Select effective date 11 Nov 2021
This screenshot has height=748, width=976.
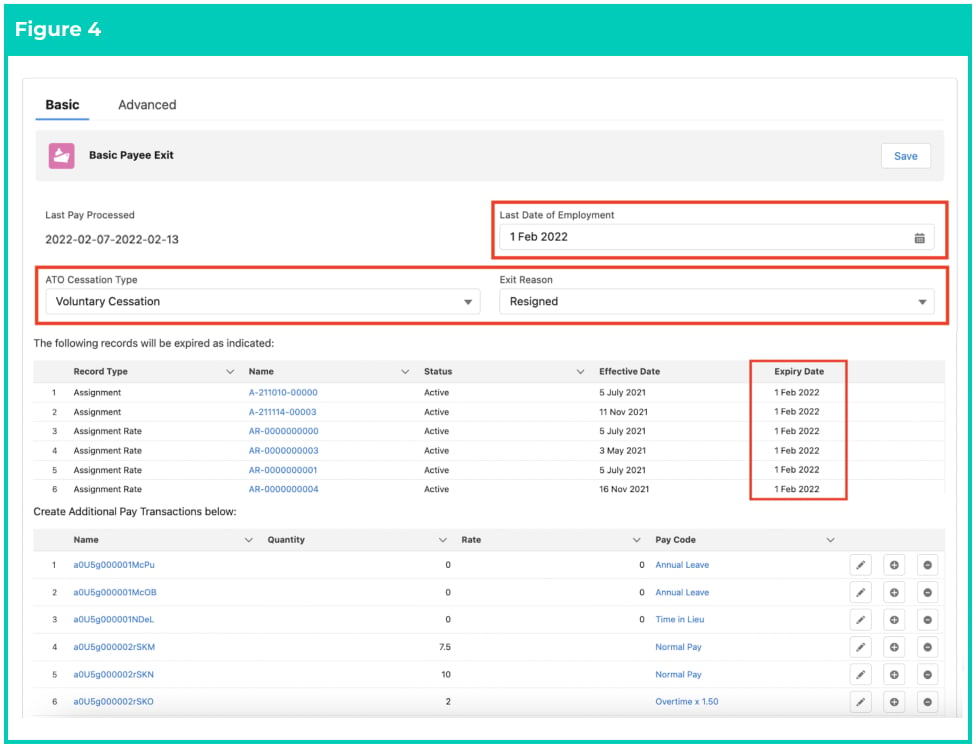click(x=623, y=412)
